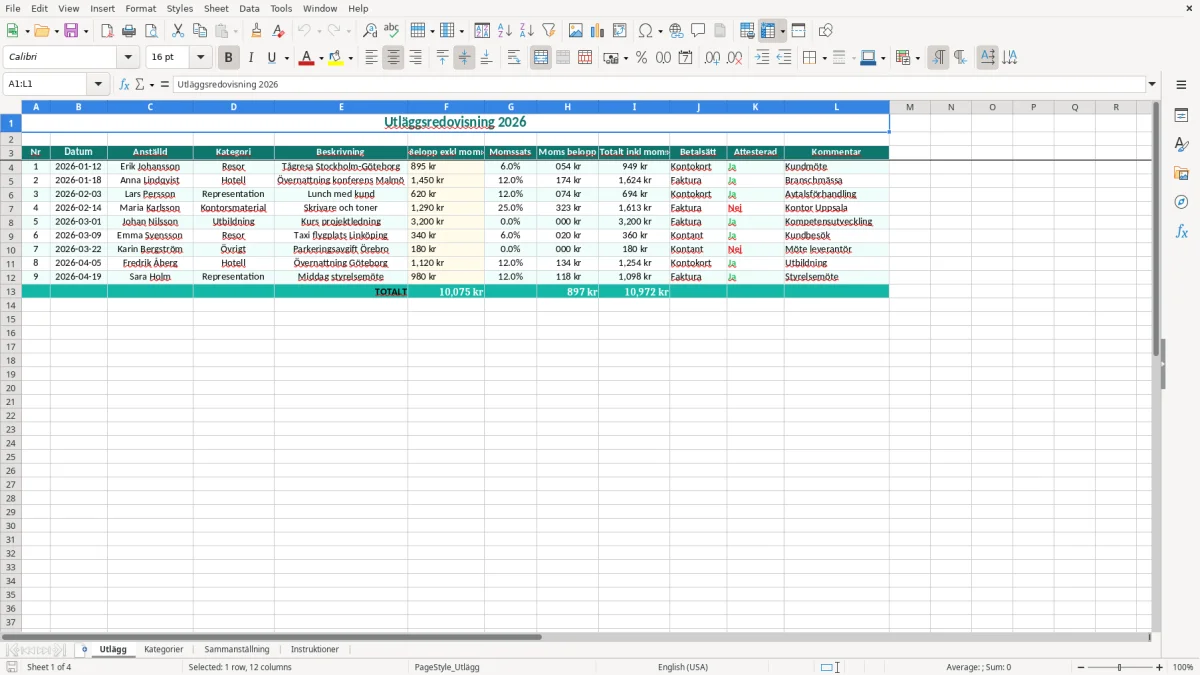Click the Save document icon

[x=71, y=31]
